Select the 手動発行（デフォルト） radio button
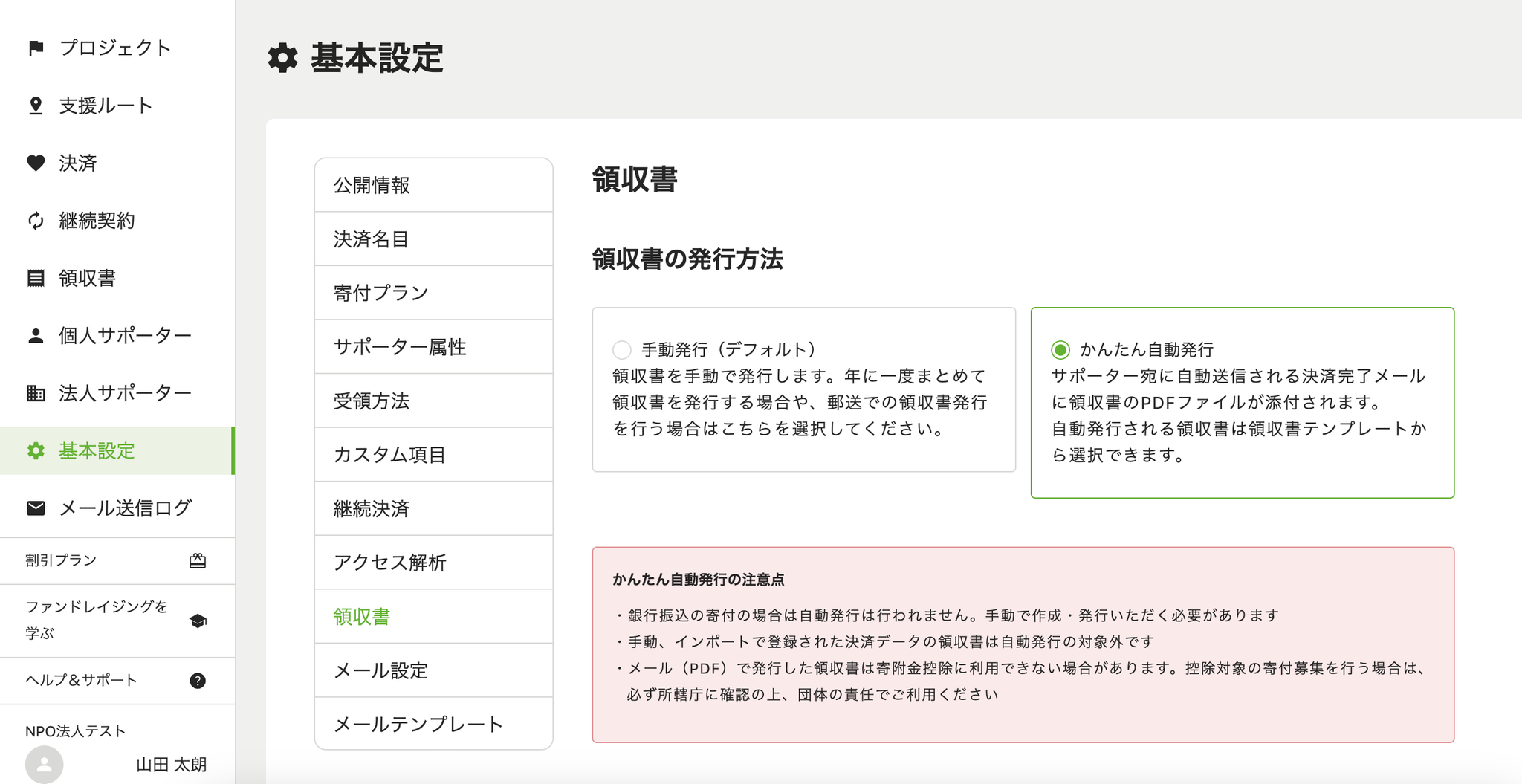Screen dimensions: 1522x784 pos(622,349)
